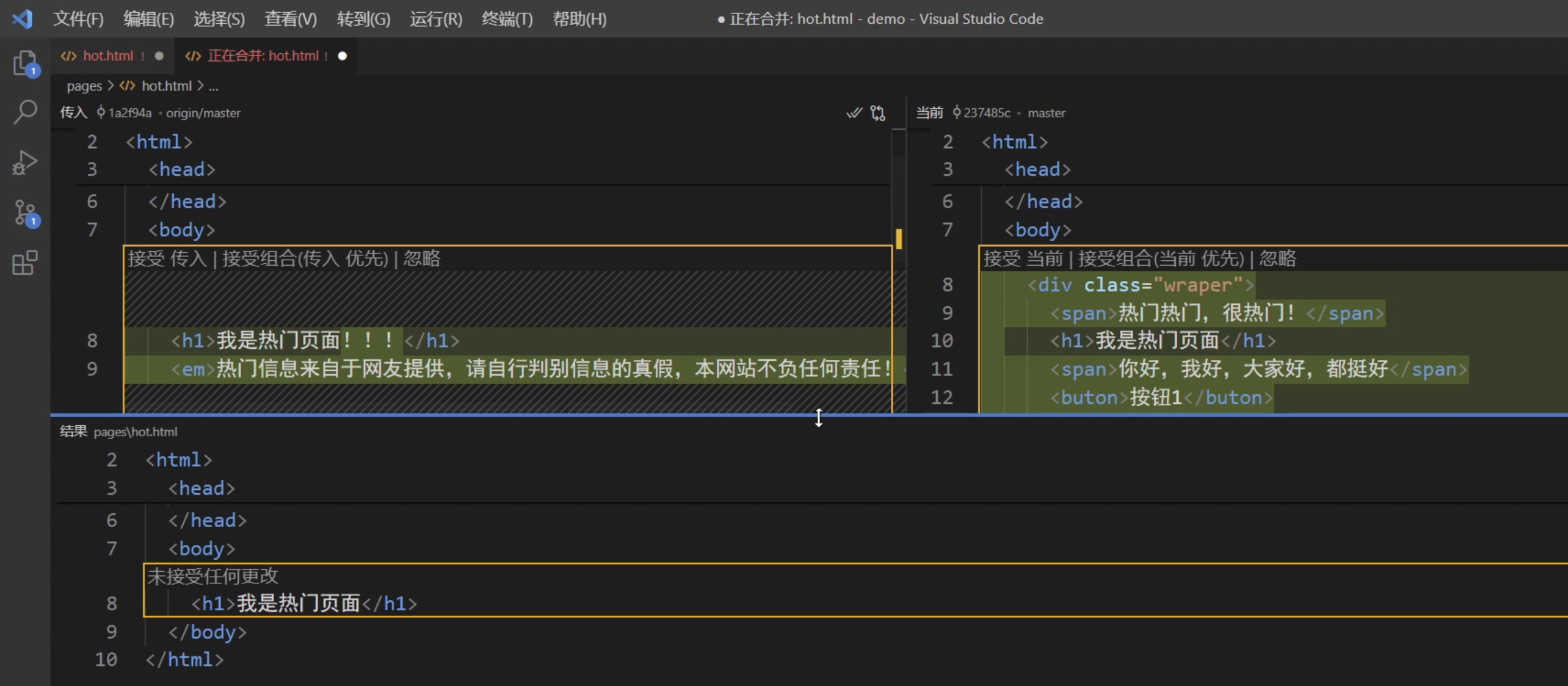Click the pages\hot.html result path
This screenshot has height=686, width=1568.
coord(136,432)
